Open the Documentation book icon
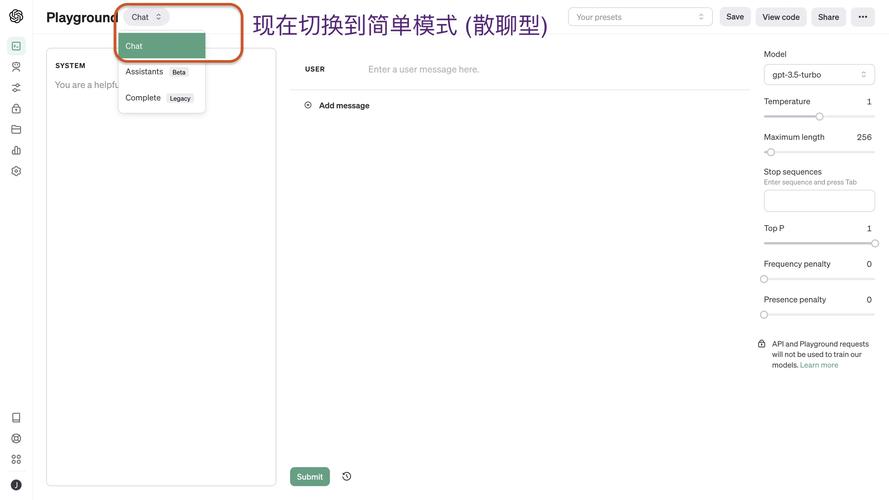 point(16,418)
